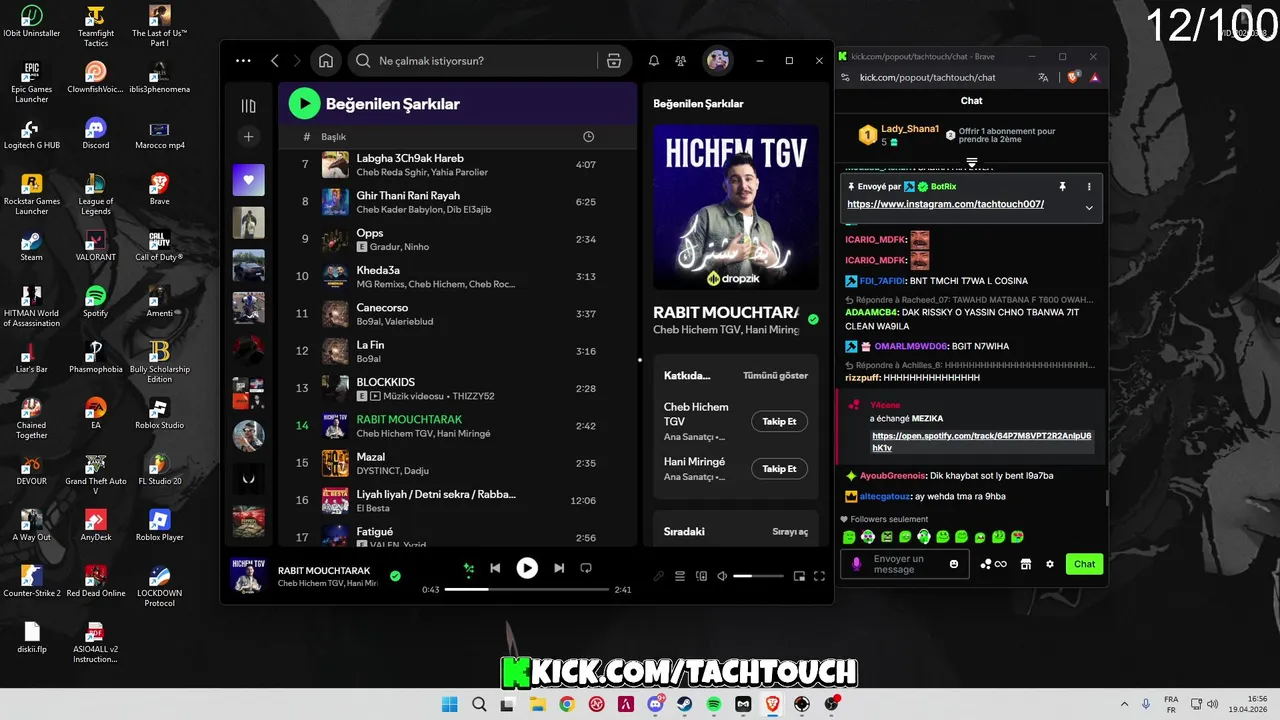Enter Spotify fullscreen mode
The image size is (1280, 720).
click(819, 576)
